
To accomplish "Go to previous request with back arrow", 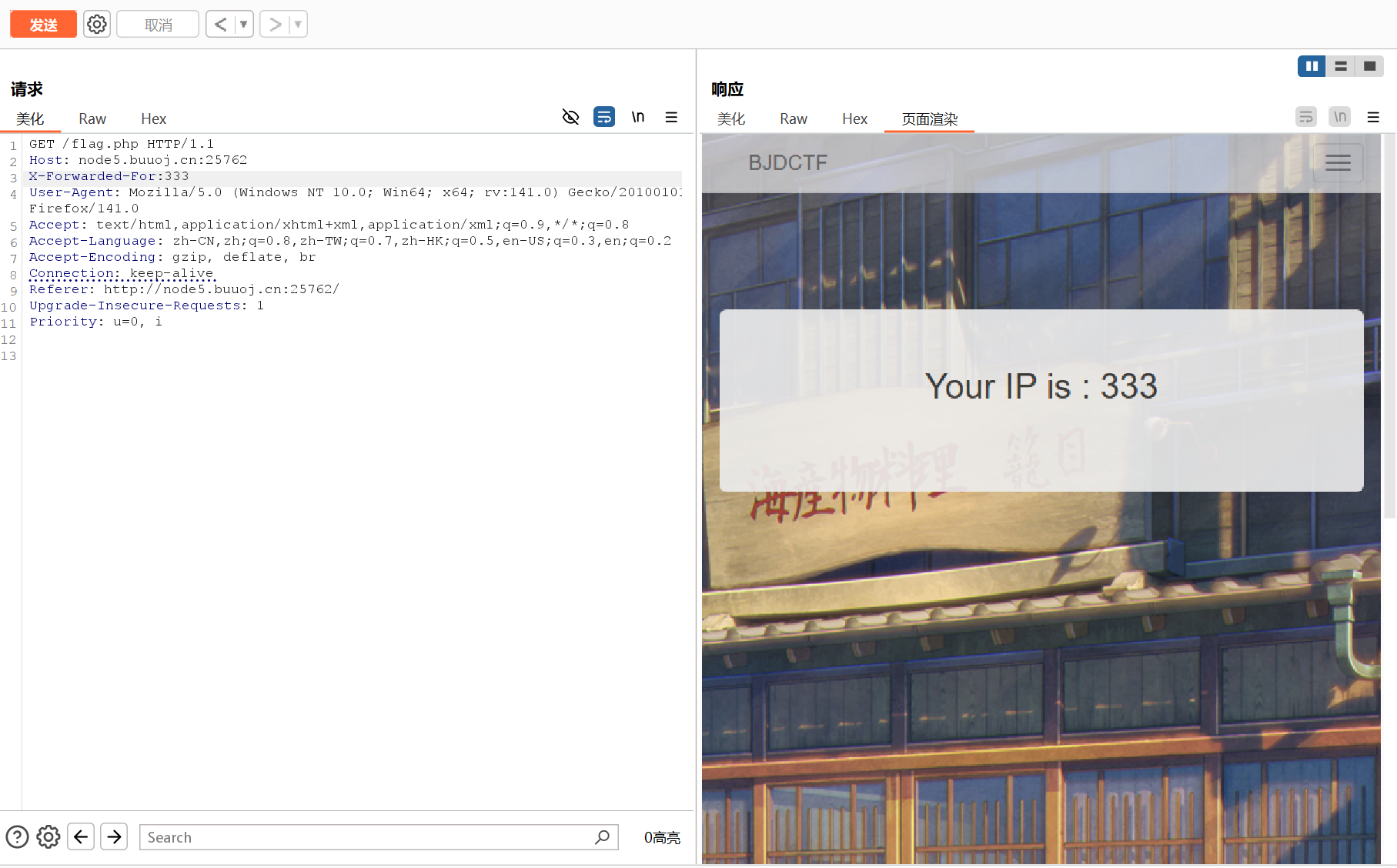I will point(220,25).
